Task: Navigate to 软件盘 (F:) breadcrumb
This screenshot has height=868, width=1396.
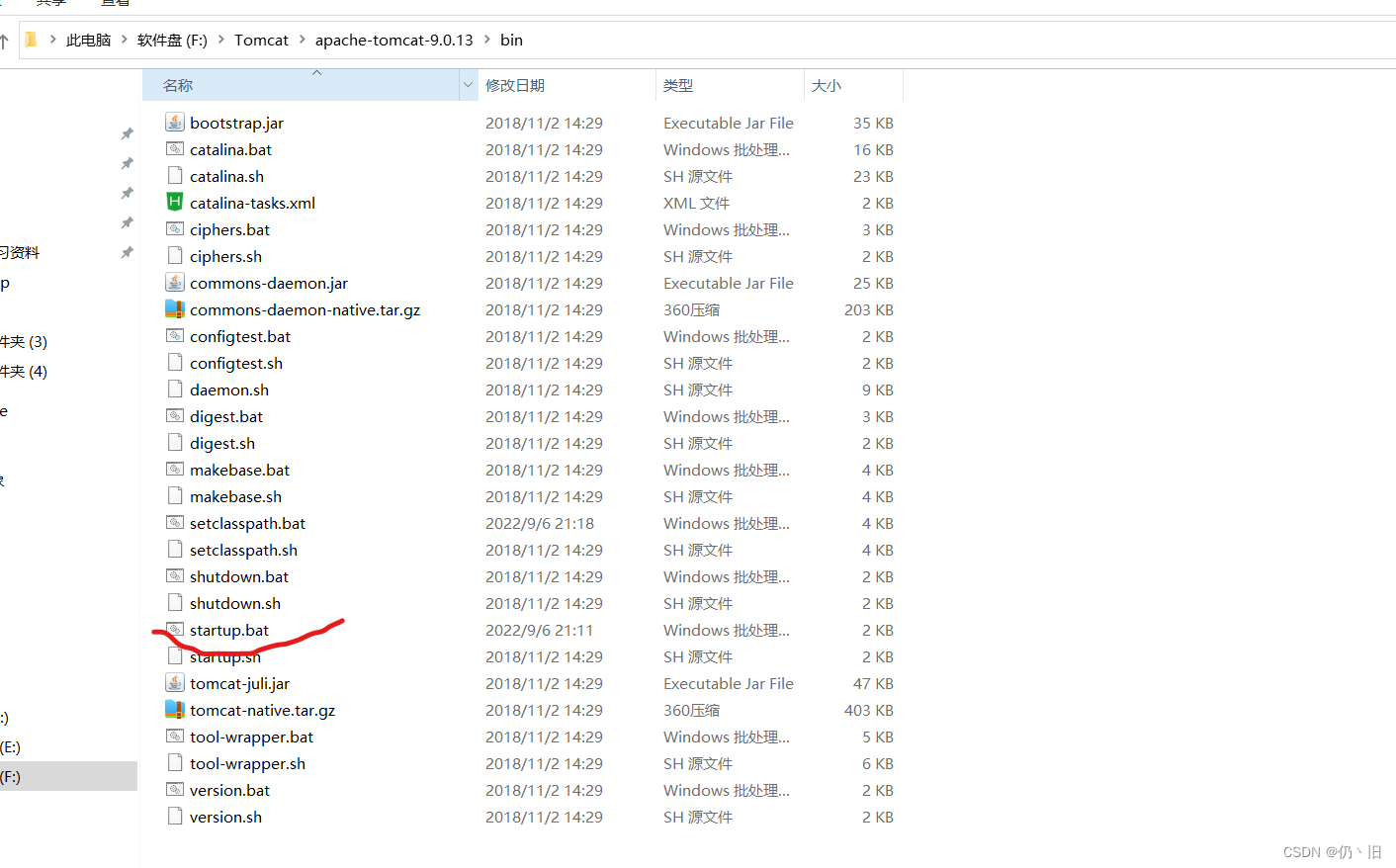Action: (x=172, y=40)
